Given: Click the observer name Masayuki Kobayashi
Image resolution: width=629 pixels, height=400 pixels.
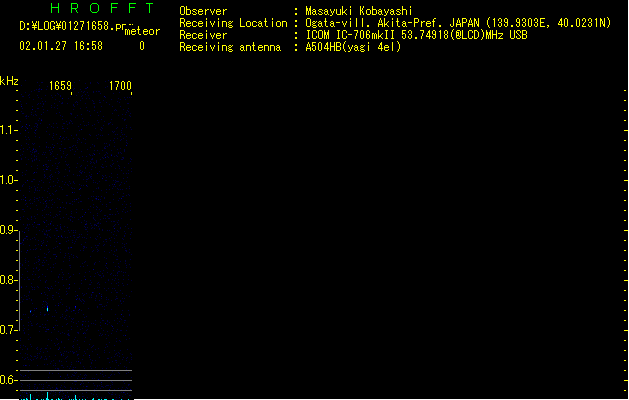Looking at the screenshot, I should (359, 11).
